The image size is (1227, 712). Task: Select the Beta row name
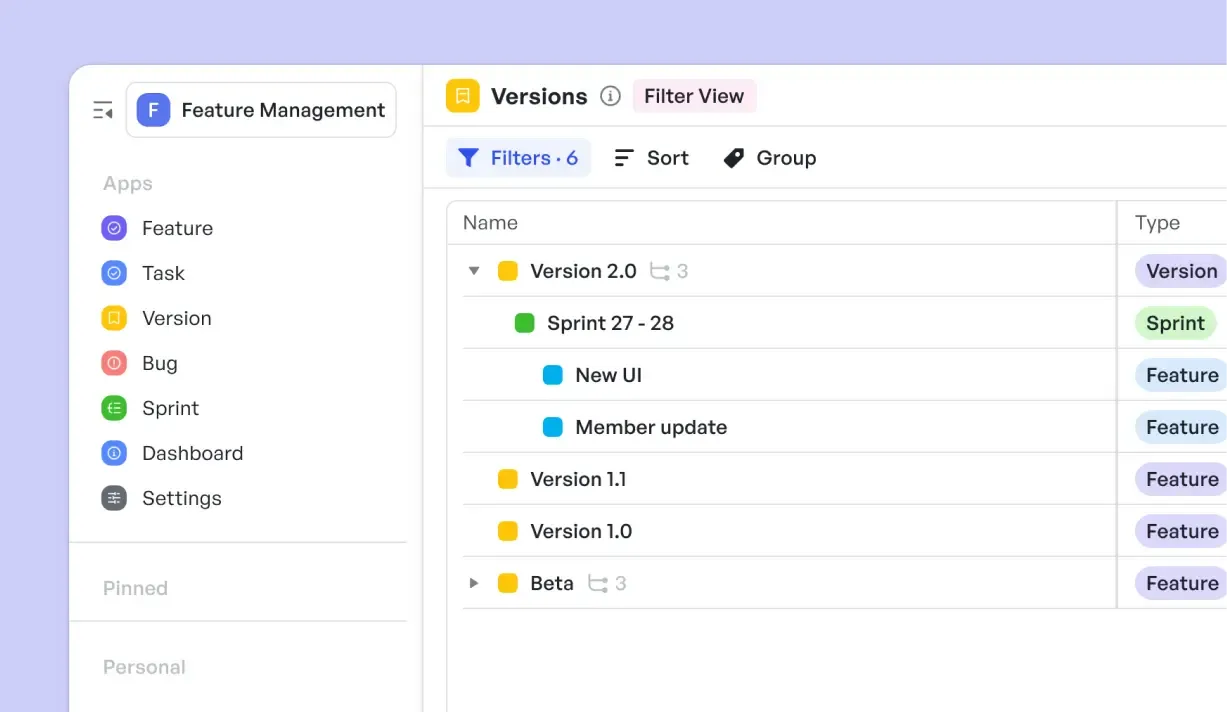tap(552, 583)
